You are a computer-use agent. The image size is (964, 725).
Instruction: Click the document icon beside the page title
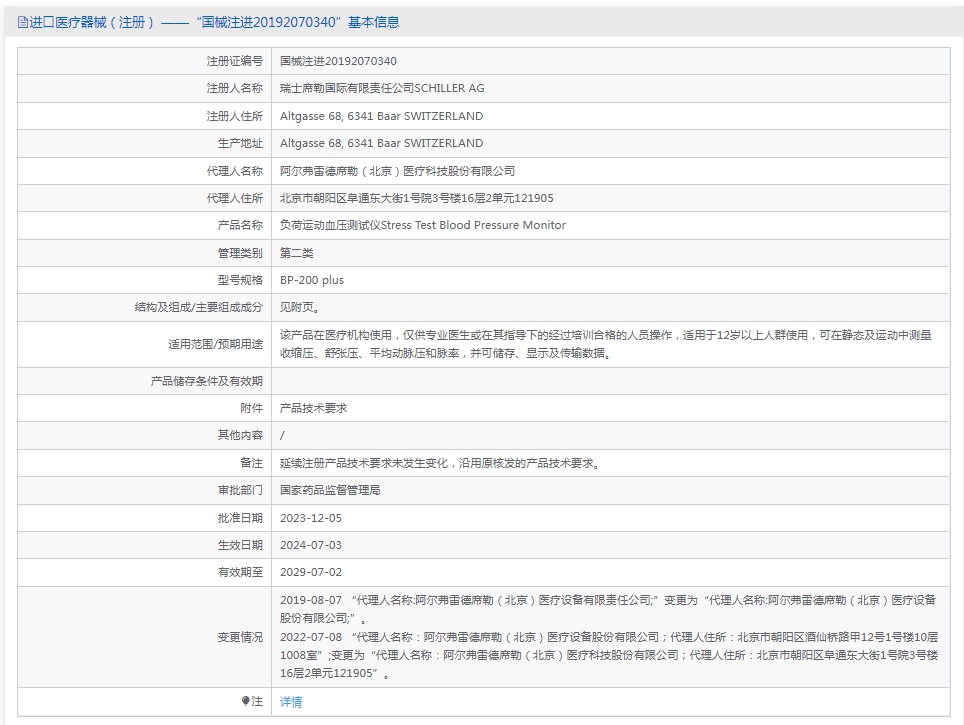tap(23, 22)
